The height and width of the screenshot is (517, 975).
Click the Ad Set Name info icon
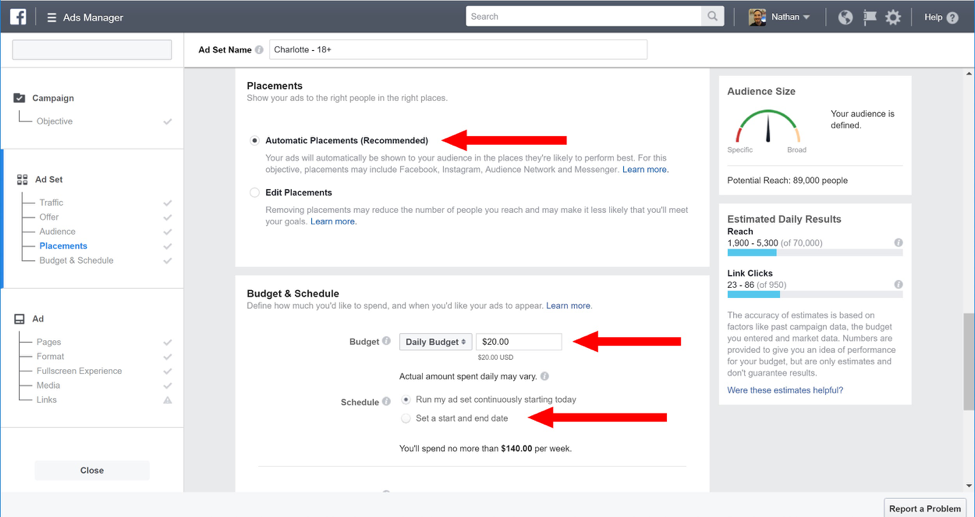pyautogui.click(x=259, y=50)
